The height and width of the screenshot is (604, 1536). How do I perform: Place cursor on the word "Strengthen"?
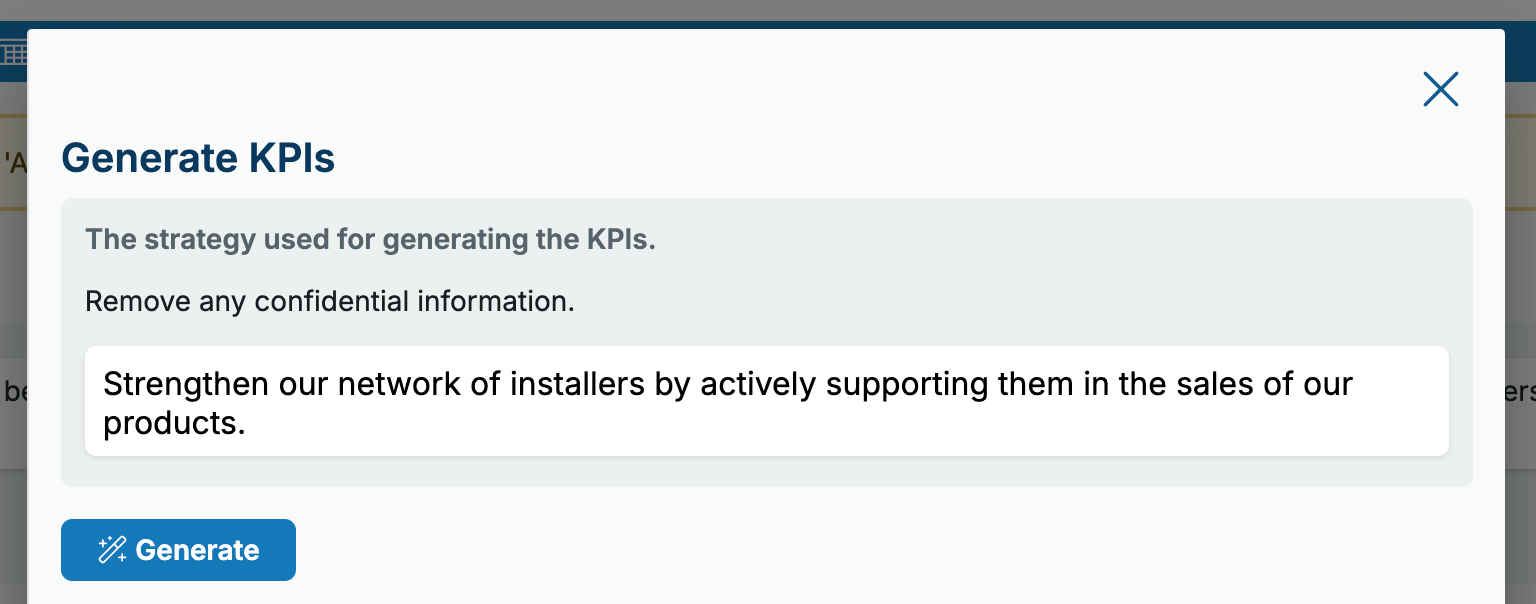(186, 384)
